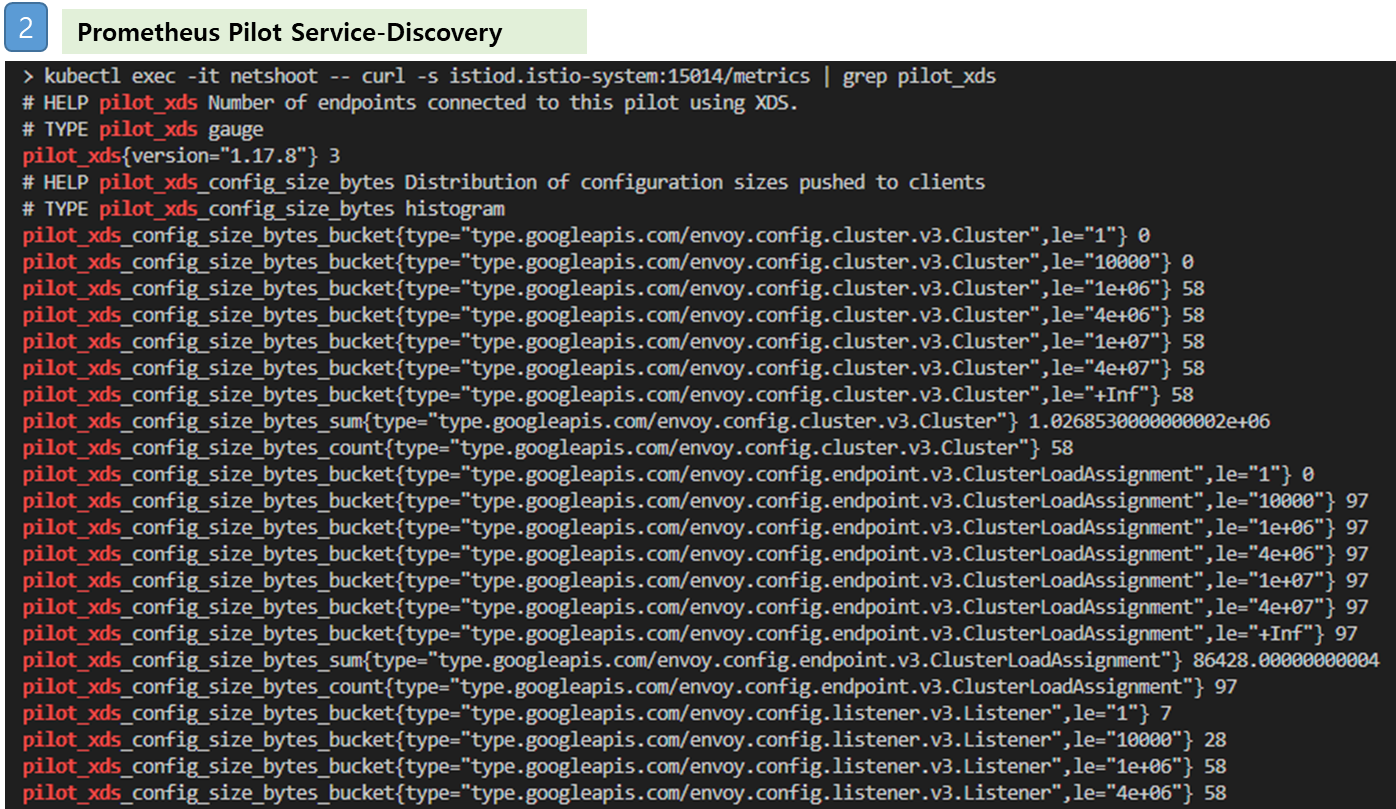Screen dimensions: 1396x809
Task: Click the Listener bucket line with le="1e+06"
Action: (x=624, y=766)
